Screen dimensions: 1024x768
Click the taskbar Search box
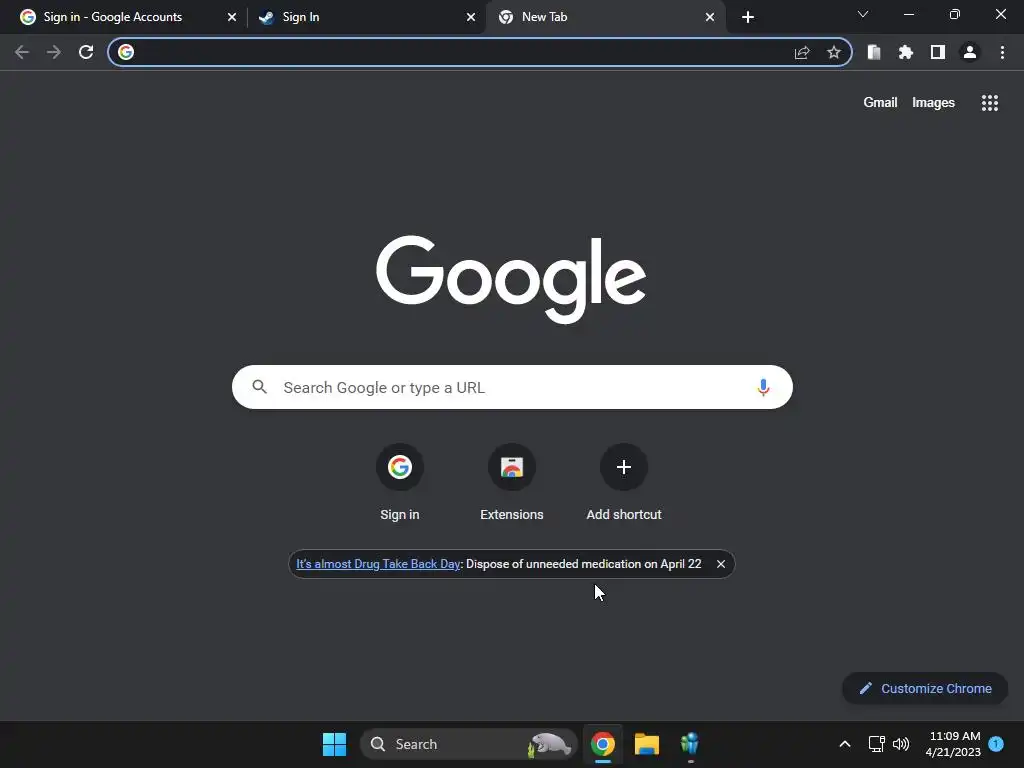click(x=469, y=744)
